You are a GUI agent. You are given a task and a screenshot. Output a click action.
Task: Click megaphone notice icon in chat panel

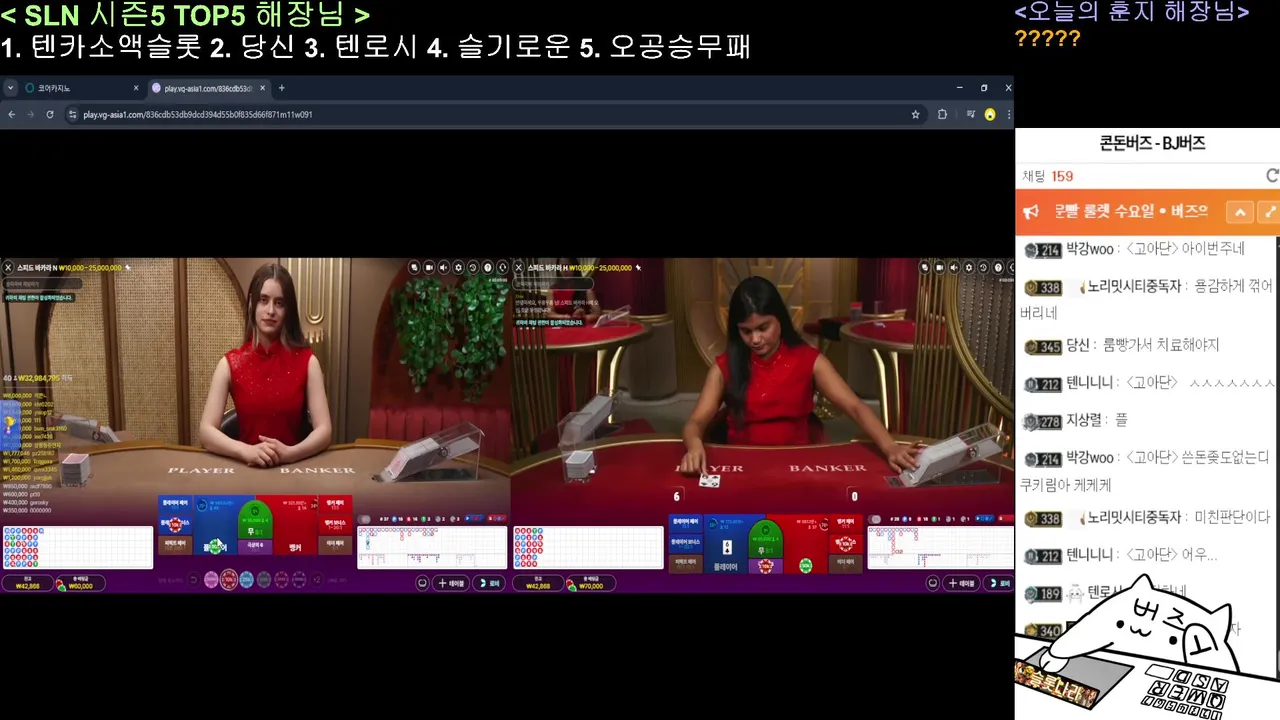point(1031,212)
